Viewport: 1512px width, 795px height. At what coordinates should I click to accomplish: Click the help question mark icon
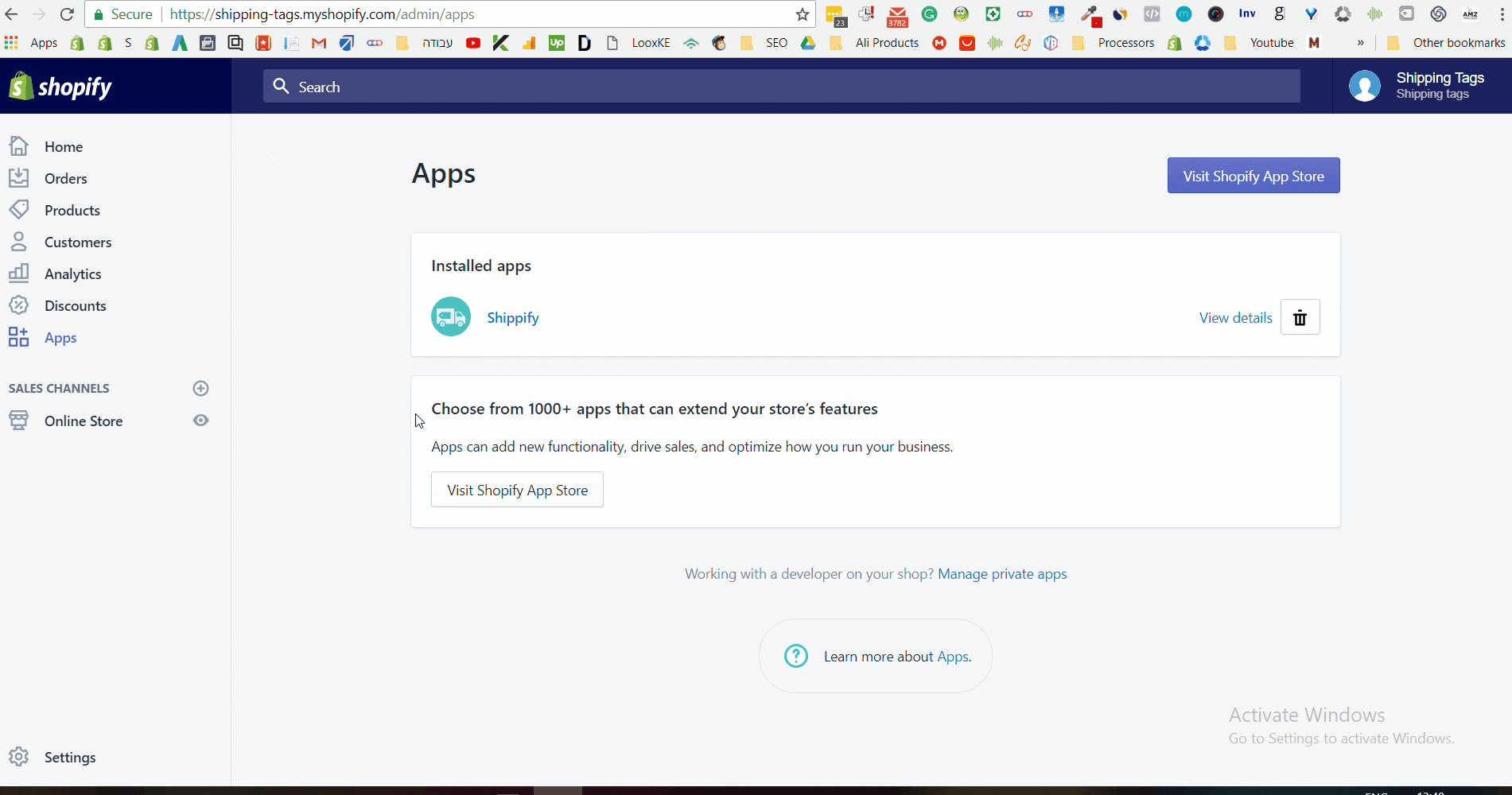pyautogui.click(x=796, y=656)
